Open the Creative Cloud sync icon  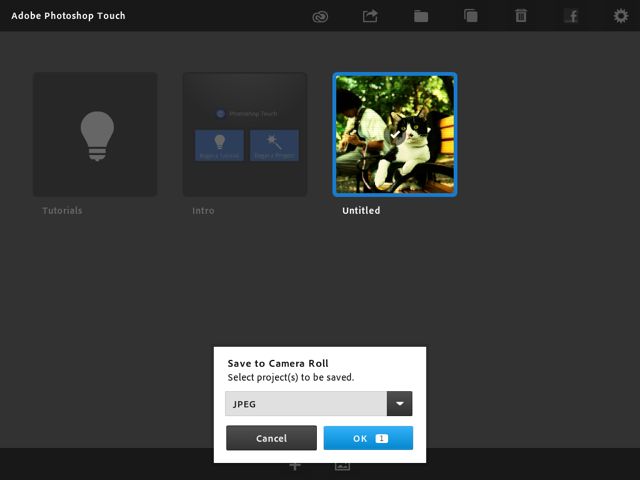click(320, 17)
